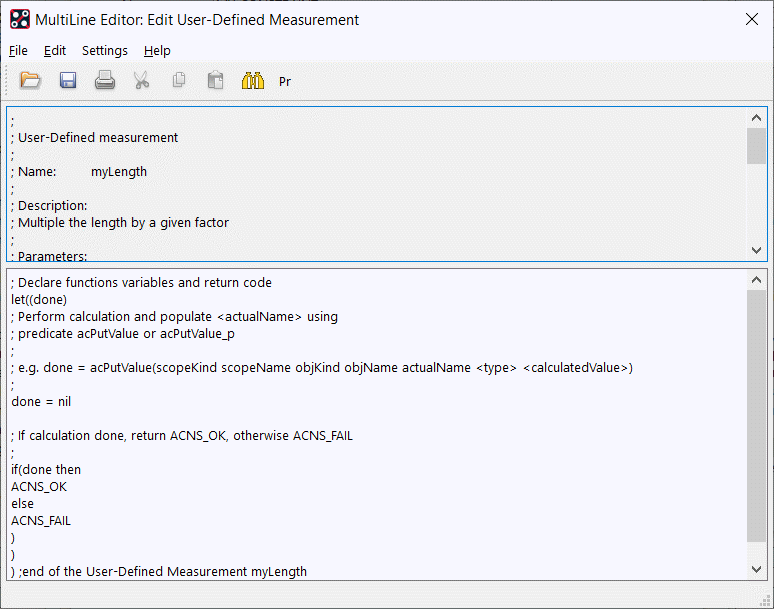Screen dimensions: 774x609
Task: Click 'If calculation done, return ACNS_OK' comment
Action: pos(182,436)
